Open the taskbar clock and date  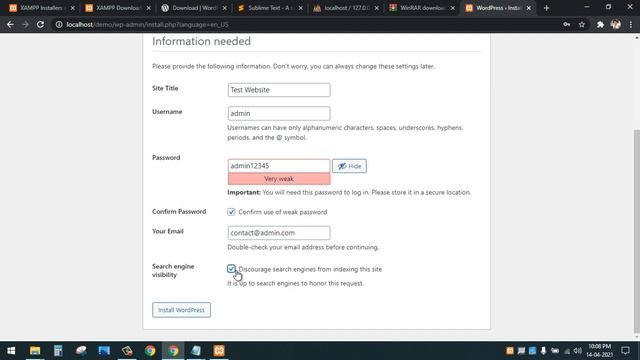tap(599, 351)
